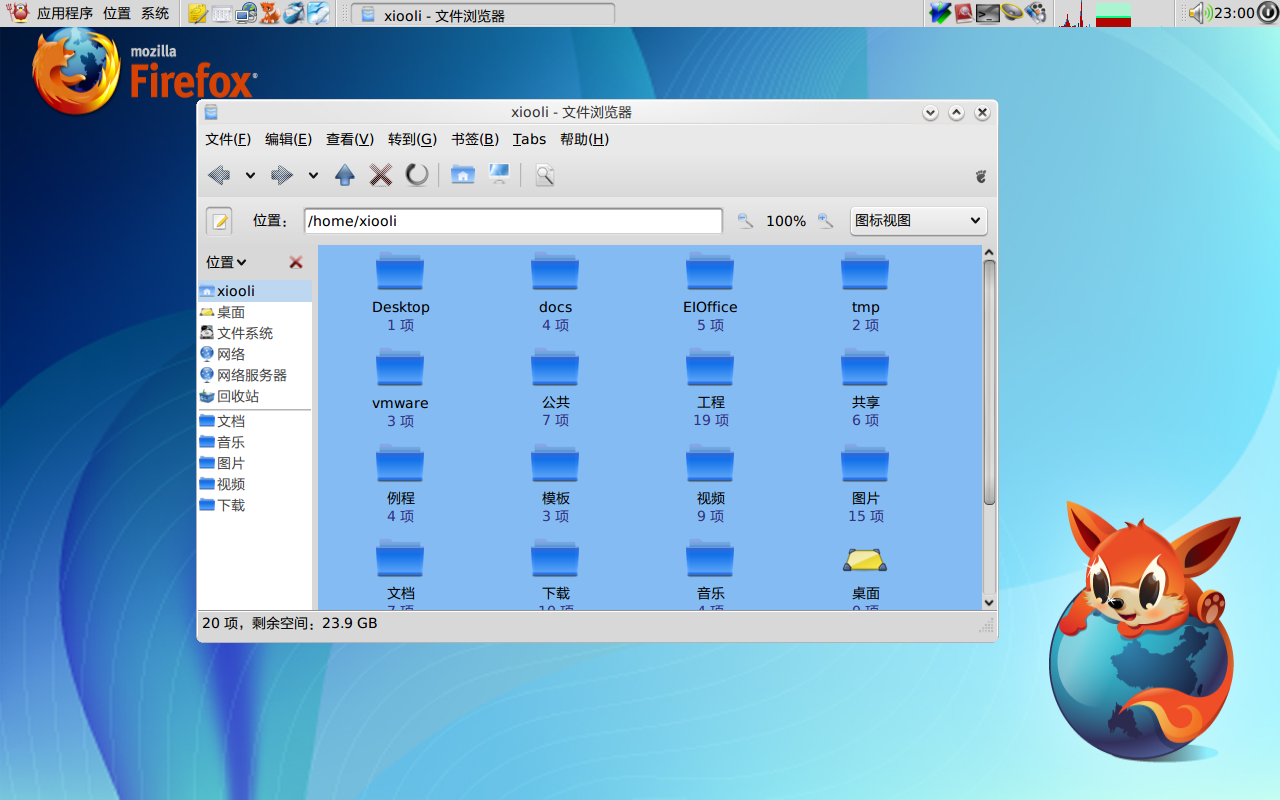Select xiooli in the sidebar
Screen dimensions: 1280x800
click(x=254, y=291)
